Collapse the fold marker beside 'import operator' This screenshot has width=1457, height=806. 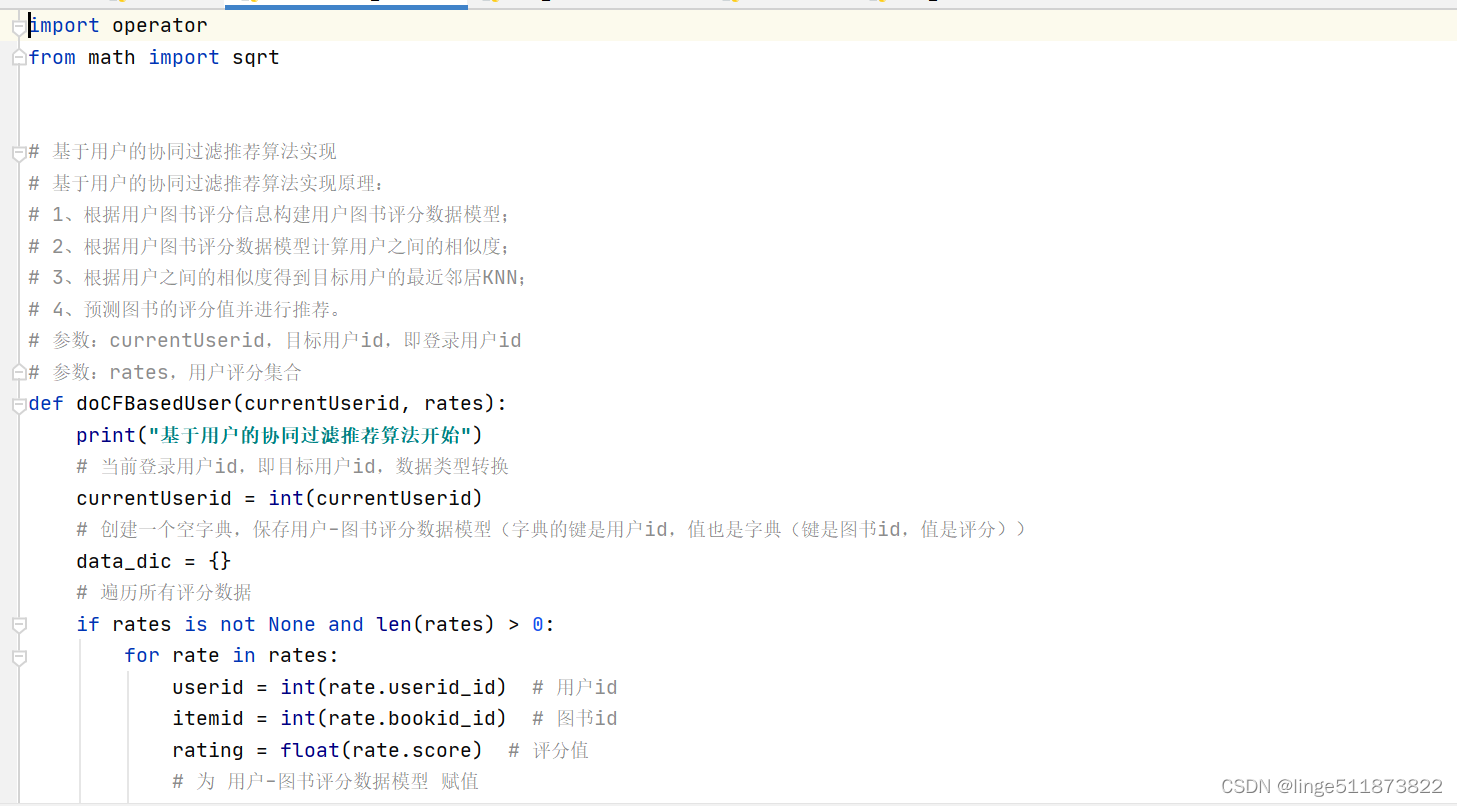pyautogui.click(x=19, y=27)
